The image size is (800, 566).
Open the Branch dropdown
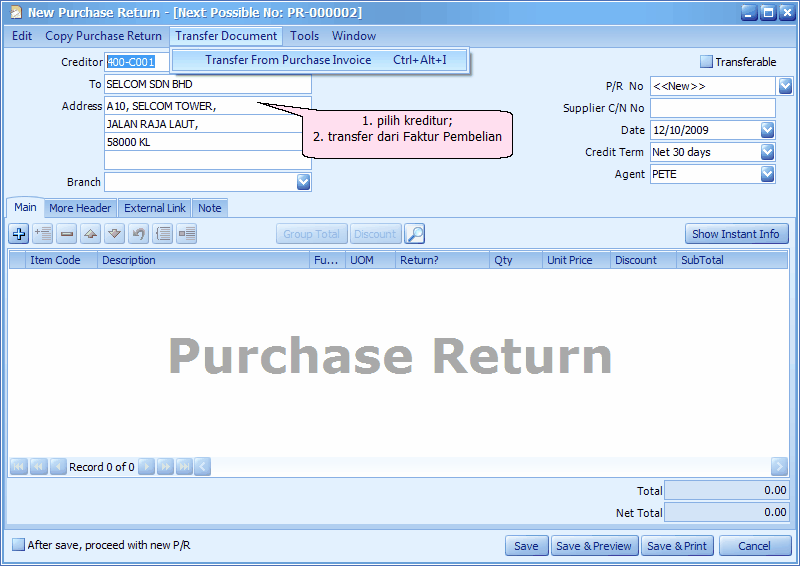coord(303,182)
